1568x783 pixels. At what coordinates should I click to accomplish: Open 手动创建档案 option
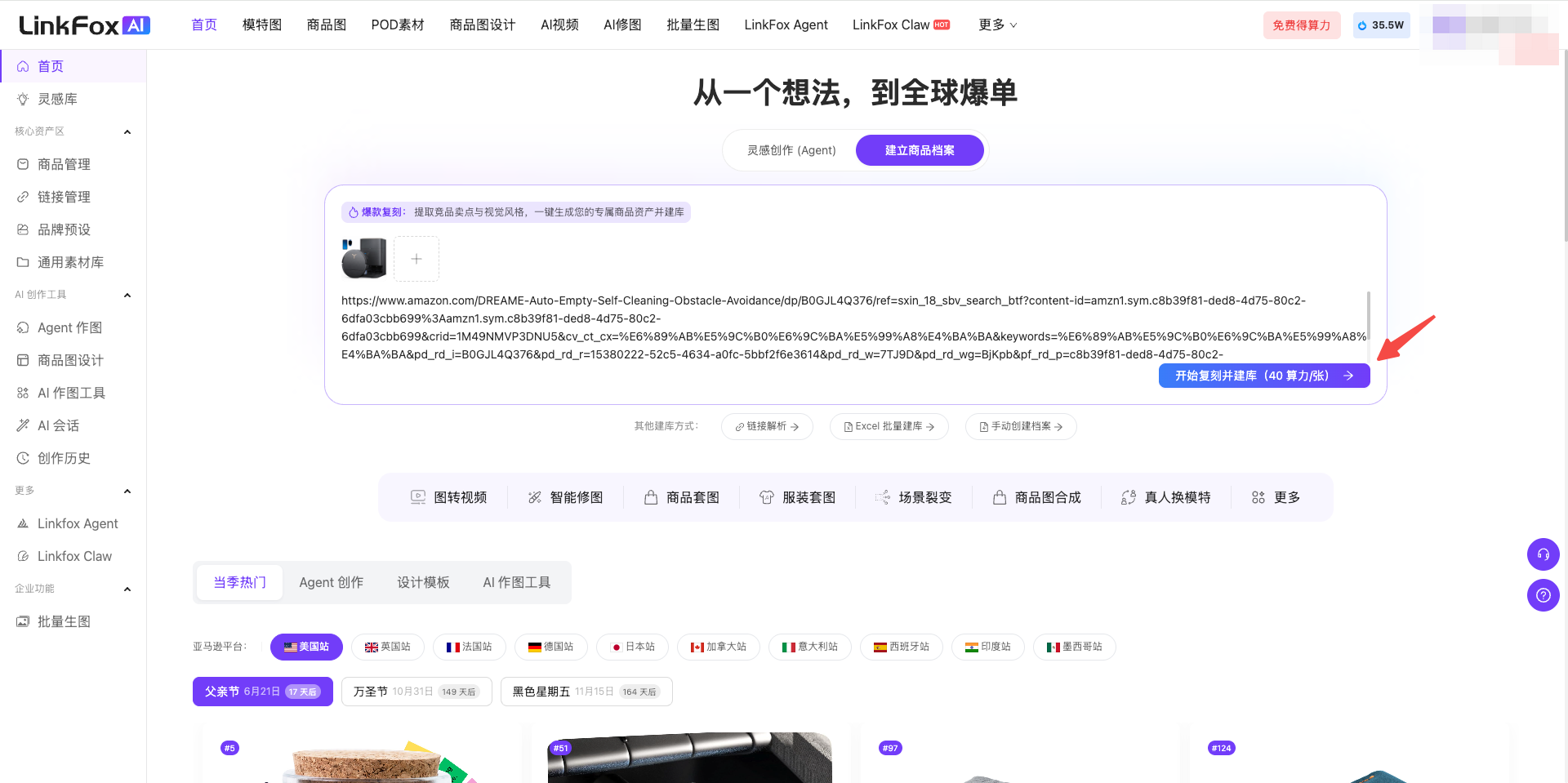(x=1021, y=426)
